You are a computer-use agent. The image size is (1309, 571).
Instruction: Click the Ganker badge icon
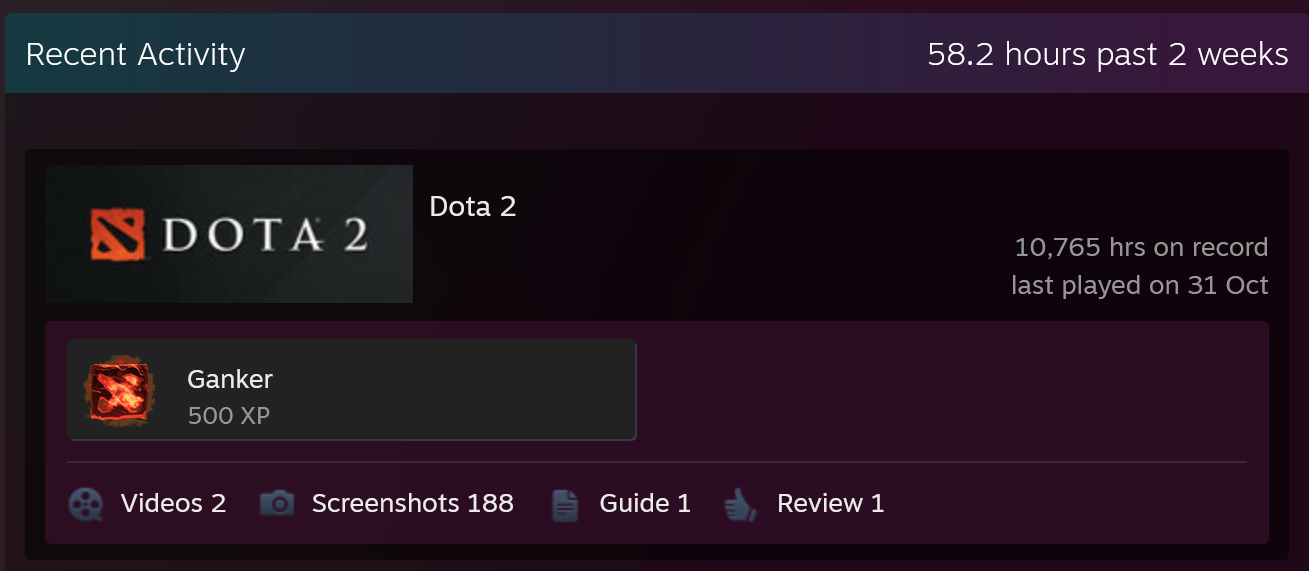tap(120, 391)
